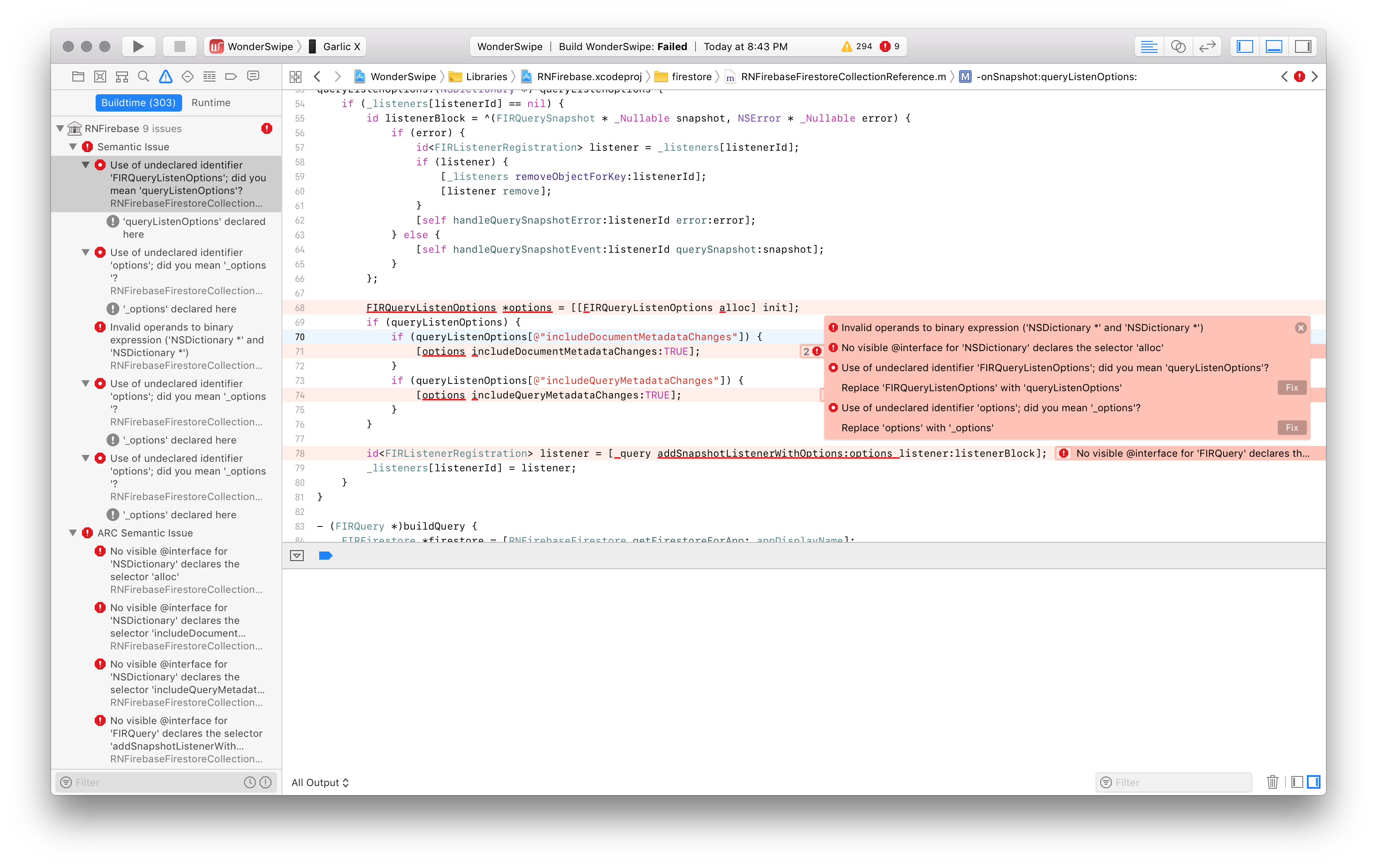1377x868 pixels.
Task: Open the Version editor
Action: (x=1208, y=46)
